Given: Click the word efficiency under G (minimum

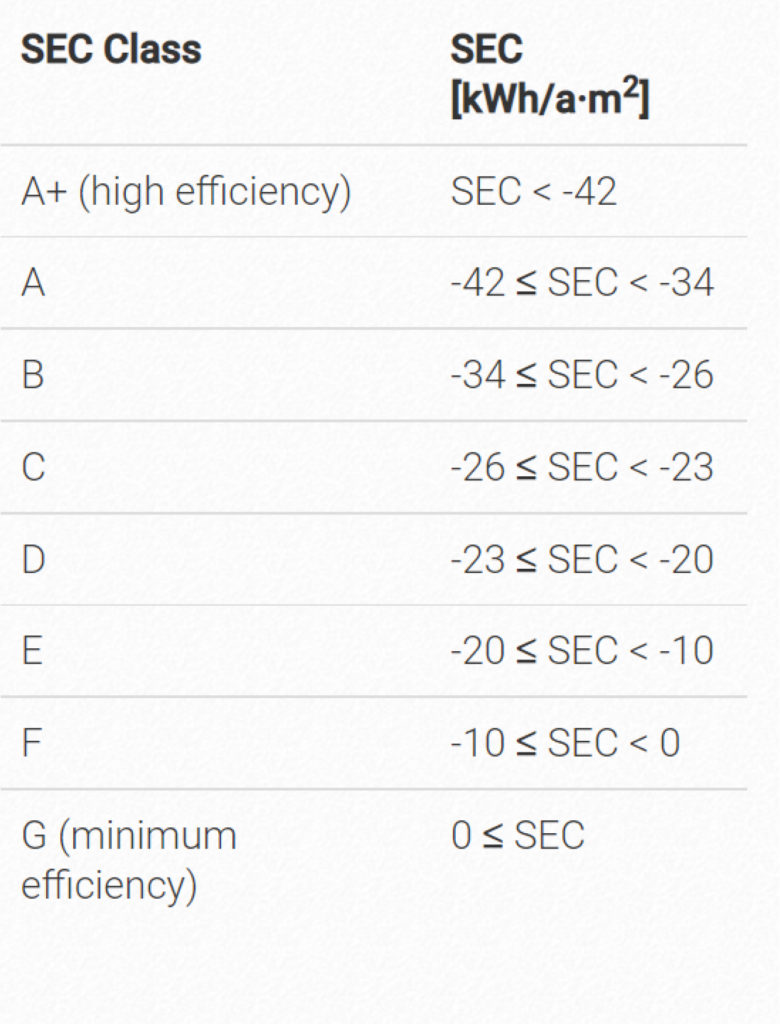Looking at the screenshot, I should click(109, 886).
